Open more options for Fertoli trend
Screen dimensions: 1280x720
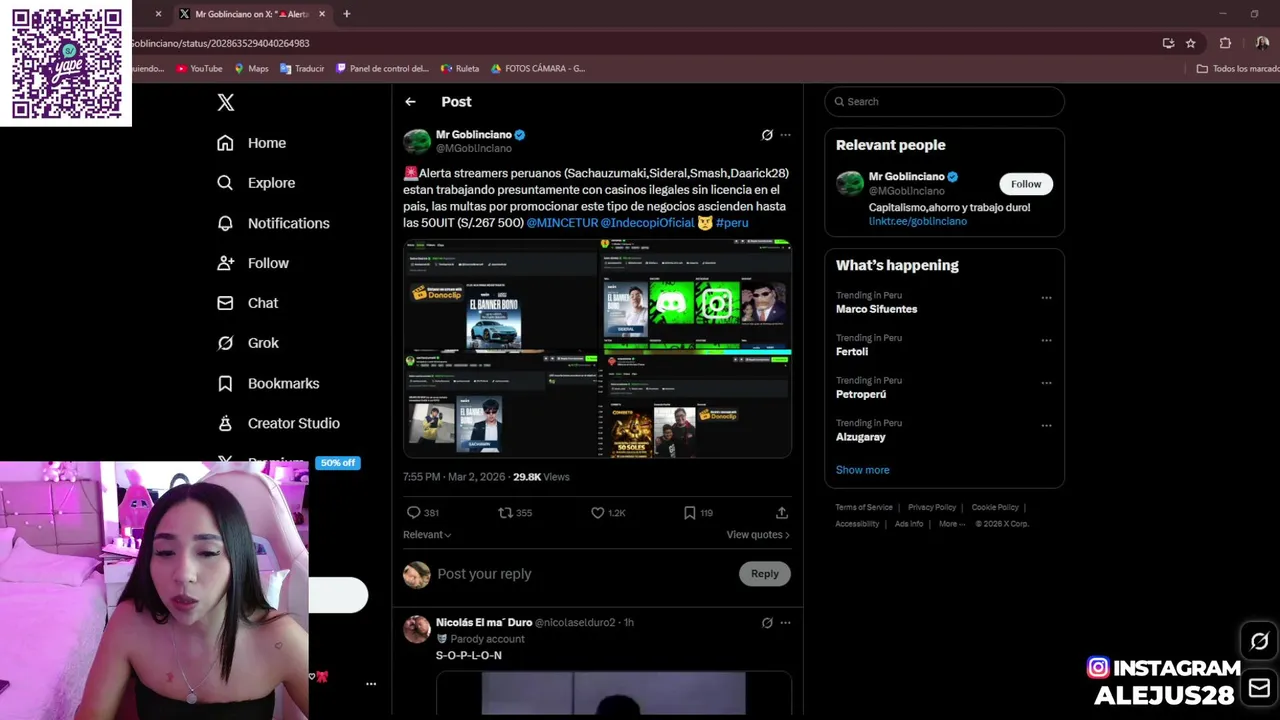pyautogui.click(x=1046, y=340)
